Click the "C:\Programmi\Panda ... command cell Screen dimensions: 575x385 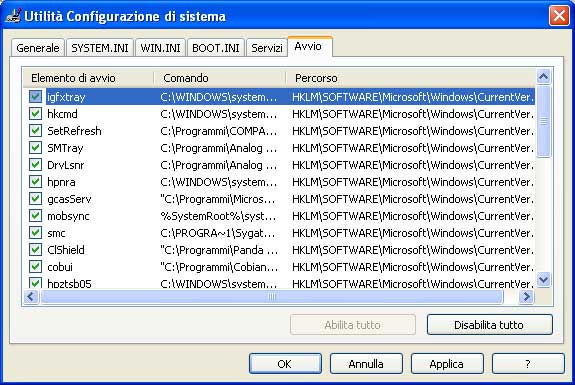click(219, 250)
